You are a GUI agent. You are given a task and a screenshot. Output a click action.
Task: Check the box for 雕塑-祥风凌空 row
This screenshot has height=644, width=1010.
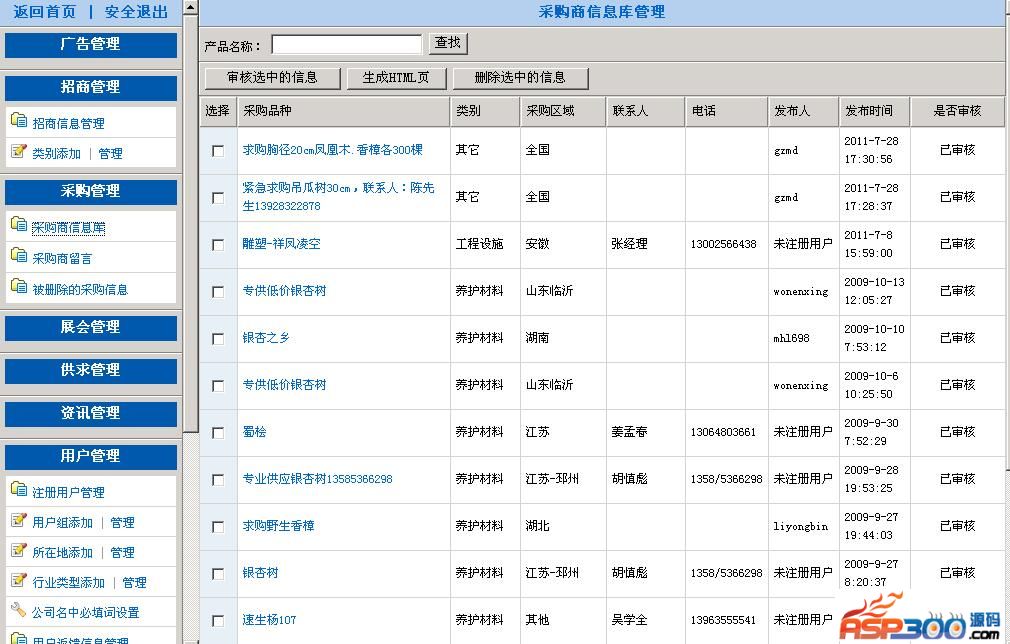[x=218, y=245]
